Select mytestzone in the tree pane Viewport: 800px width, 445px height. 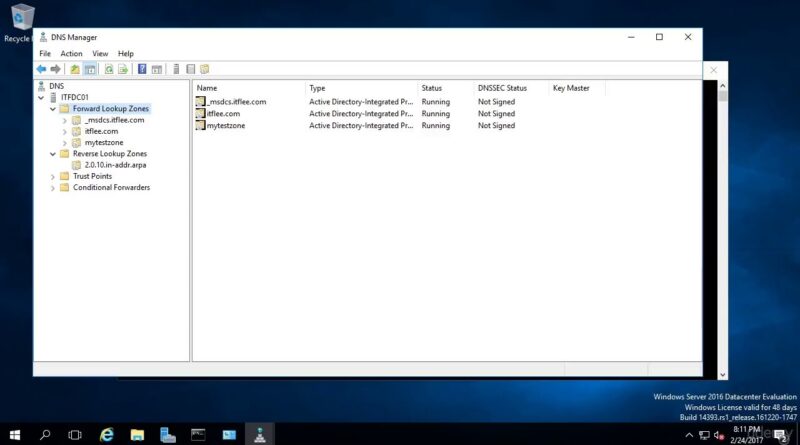tap(104, 142)
